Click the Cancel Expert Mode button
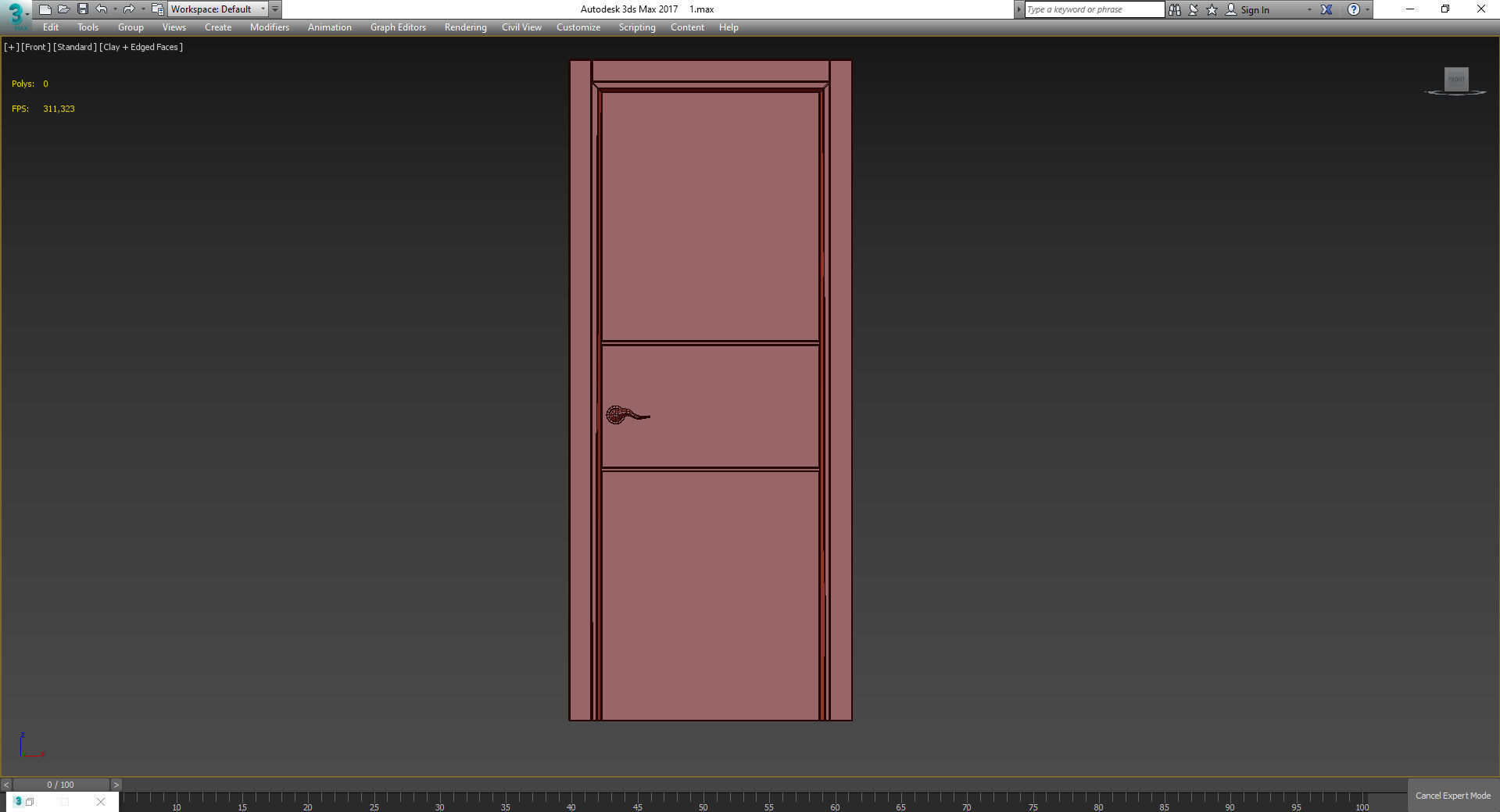 click(1453, 796)
